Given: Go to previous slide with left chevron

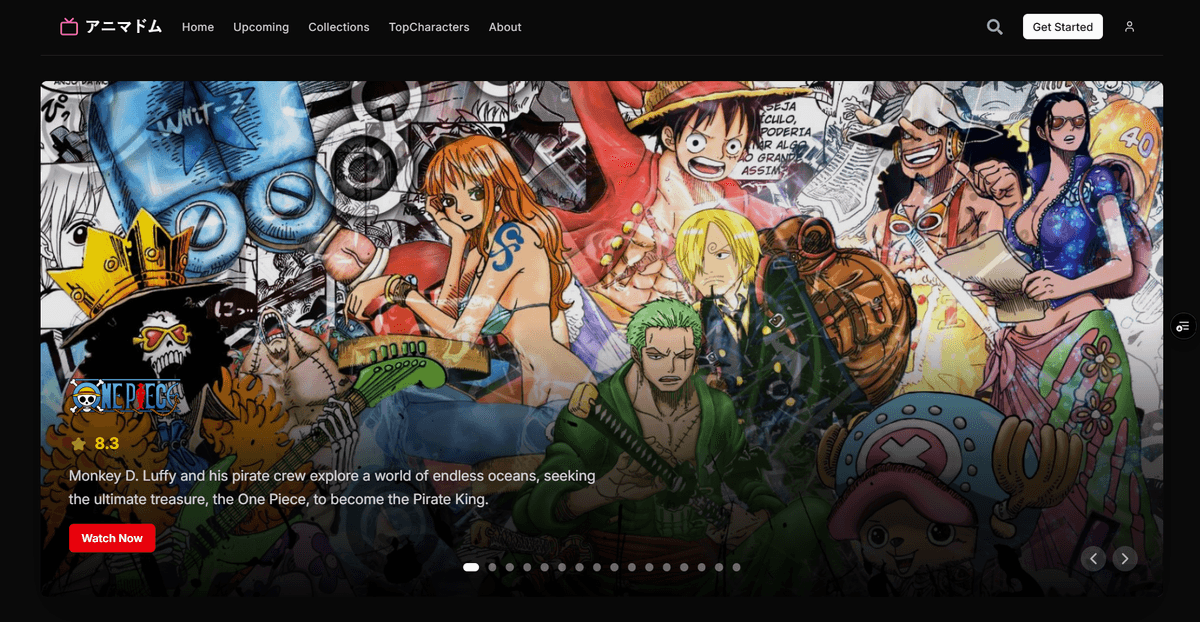Looking at the screenshot, I should (1093, 559).
